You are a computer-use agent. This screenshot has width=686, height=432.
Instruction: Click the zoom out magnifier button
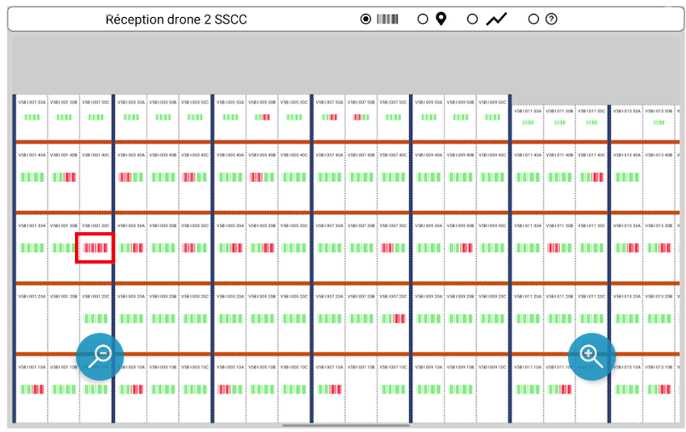click(x=100, y=355)
